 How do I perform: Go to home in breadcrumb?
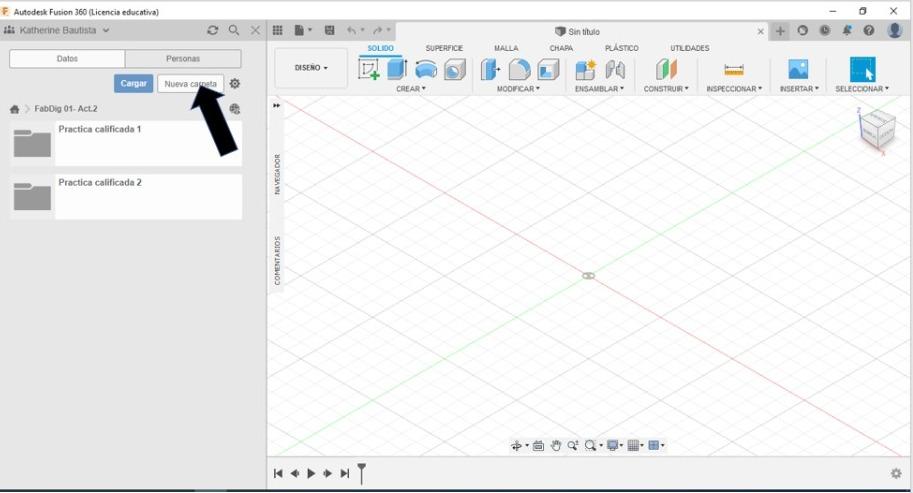[x=15, y=109]
